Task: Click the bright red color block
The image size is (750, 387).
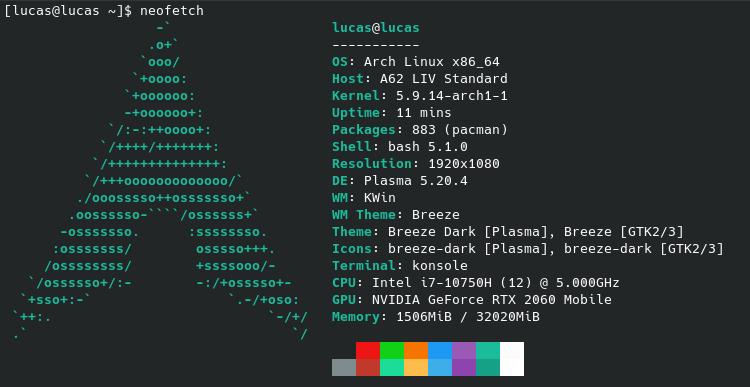Action: click(368, 350)
